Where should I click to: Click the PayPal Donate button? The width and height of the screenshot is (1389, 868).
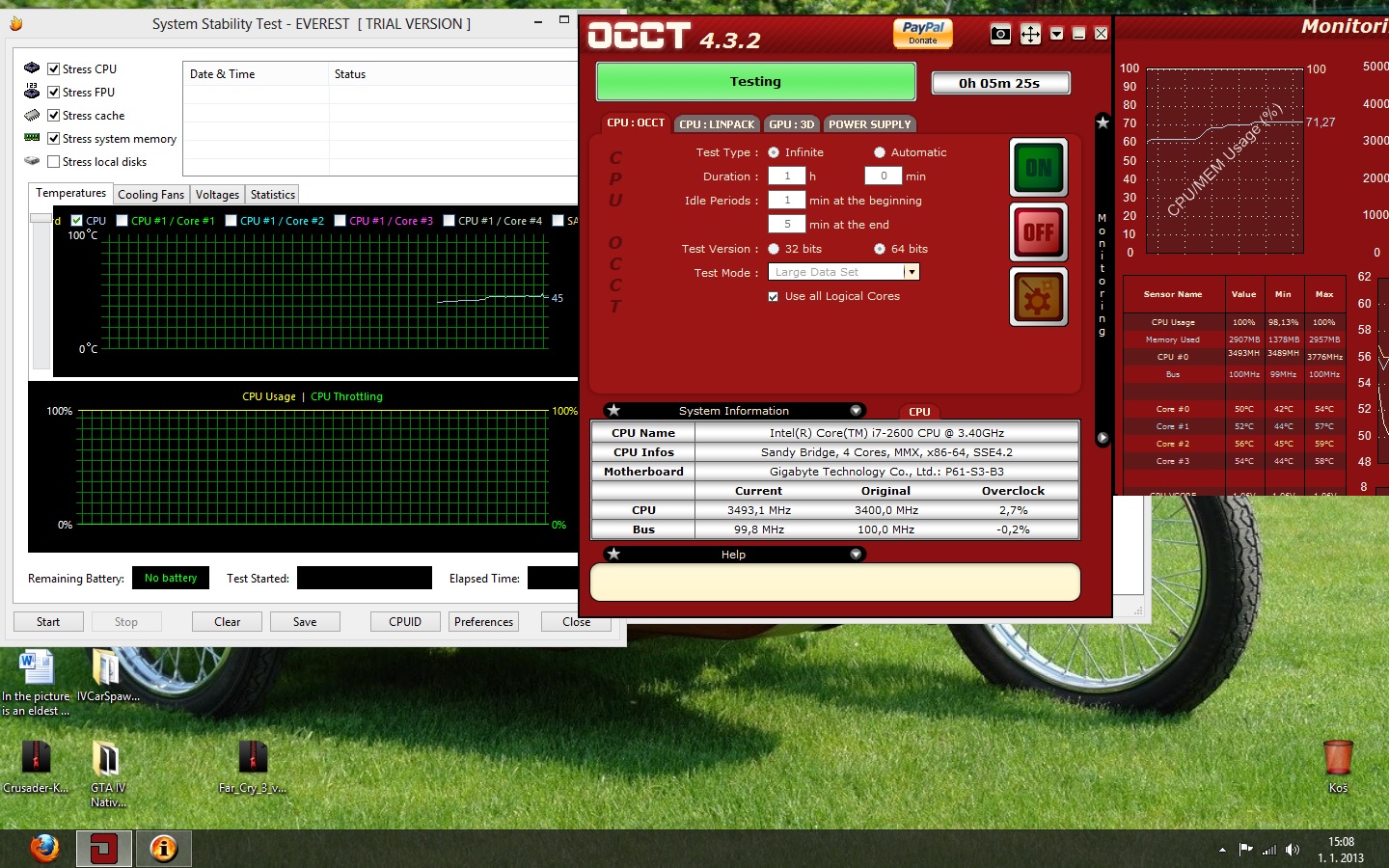923,33
